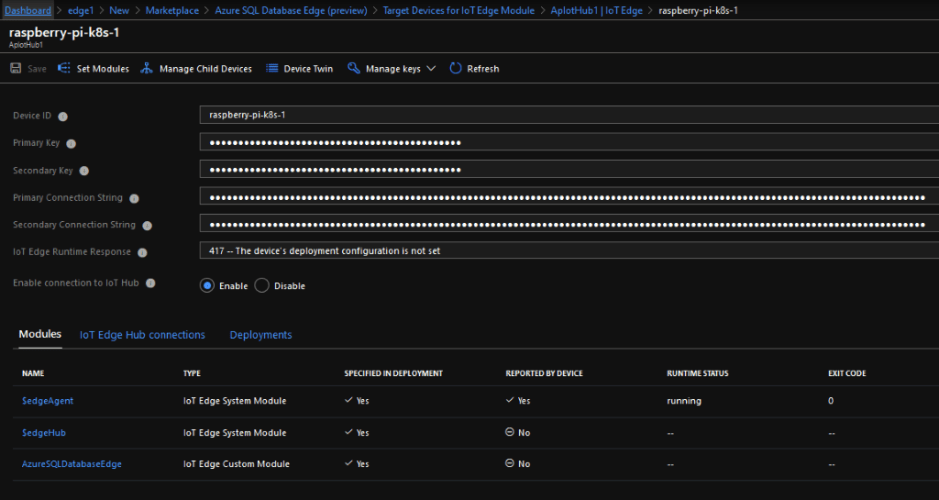Click the Manage Child Devices icon
The image size is (939, 500).
click(147, 69)
